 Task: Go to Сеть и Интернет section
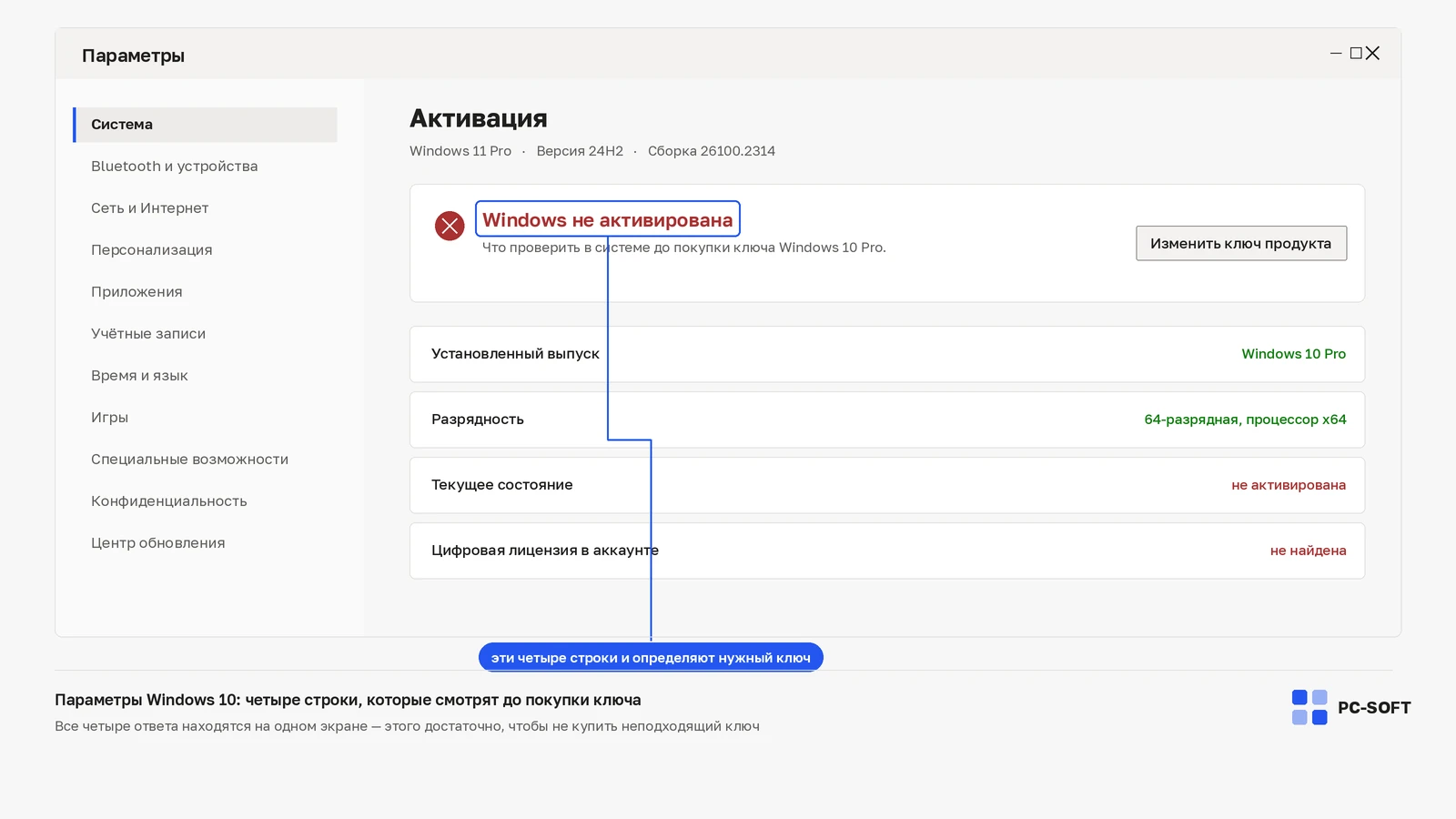point(149,208)
